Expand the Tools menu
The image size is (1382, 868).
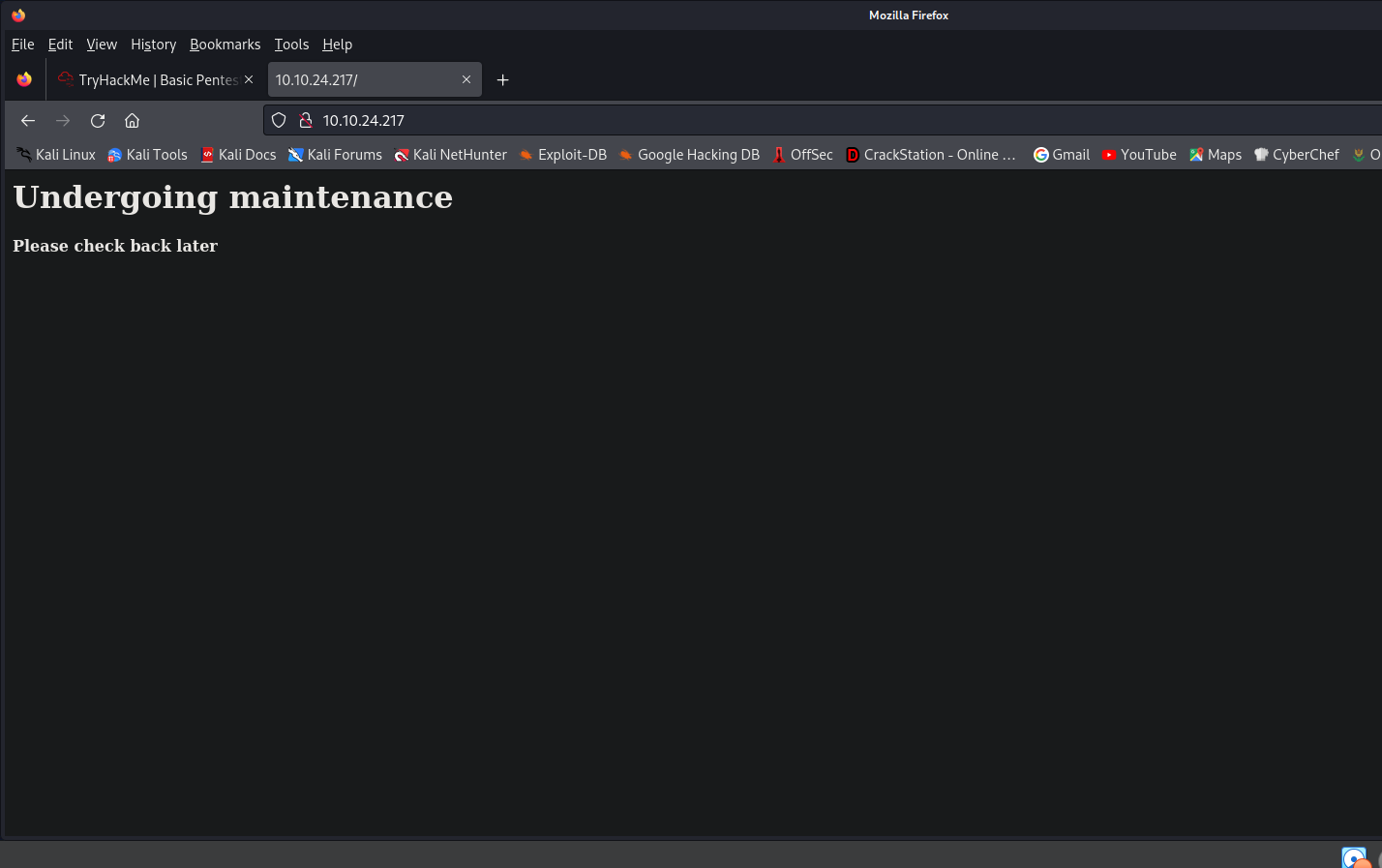coord(291,45)
